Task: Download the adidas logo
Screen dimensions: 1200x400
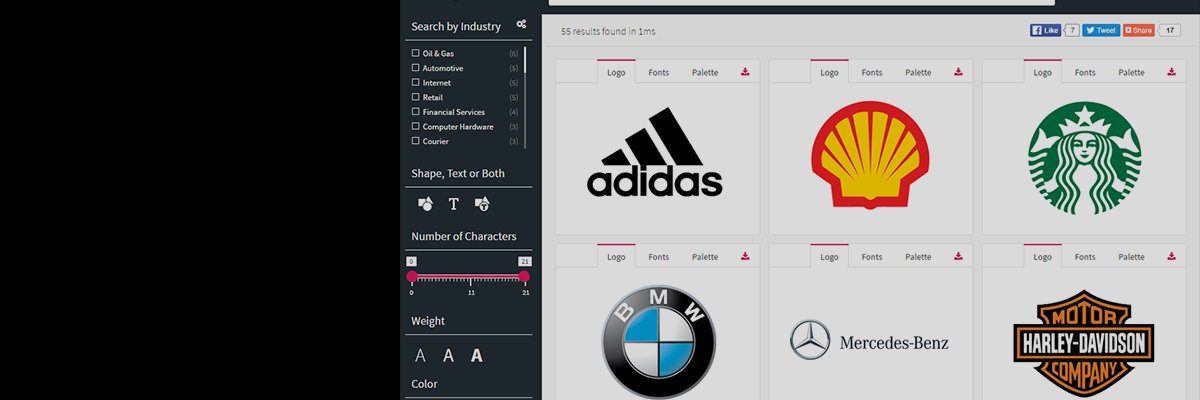Action: click(745, 72)
